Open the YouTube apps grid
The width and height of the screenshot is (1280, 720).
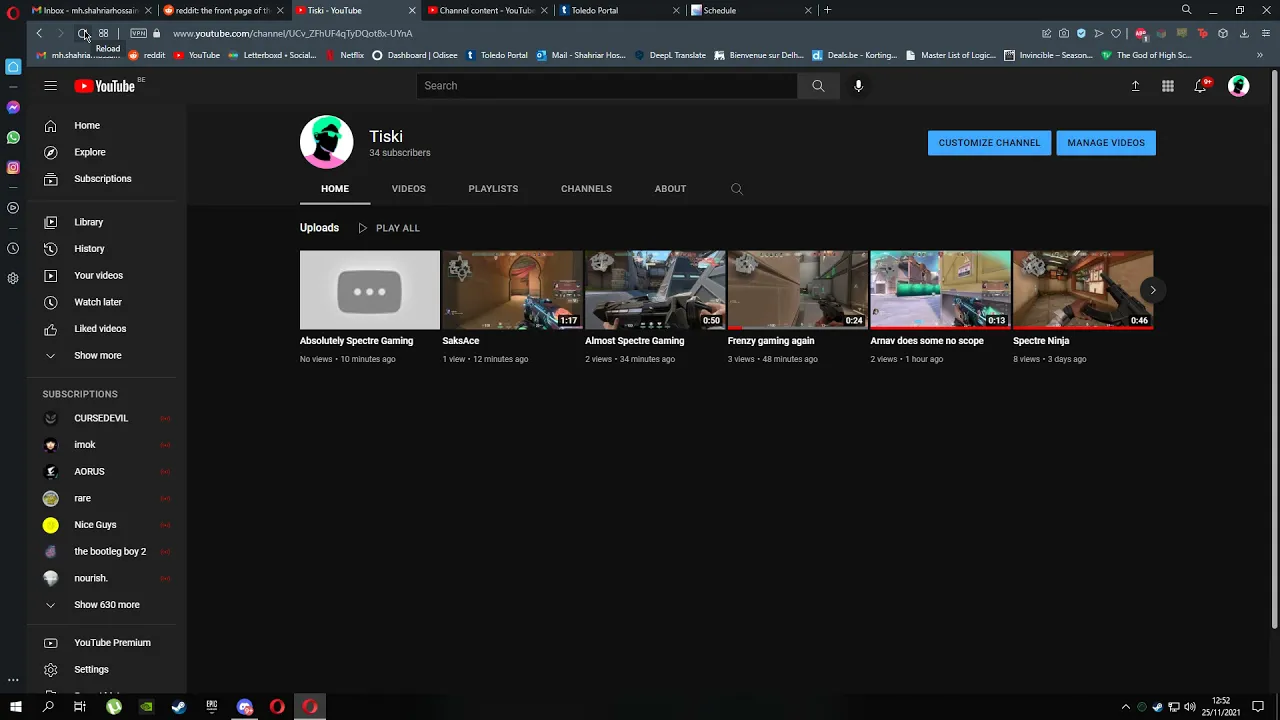tap(1167, 86)
